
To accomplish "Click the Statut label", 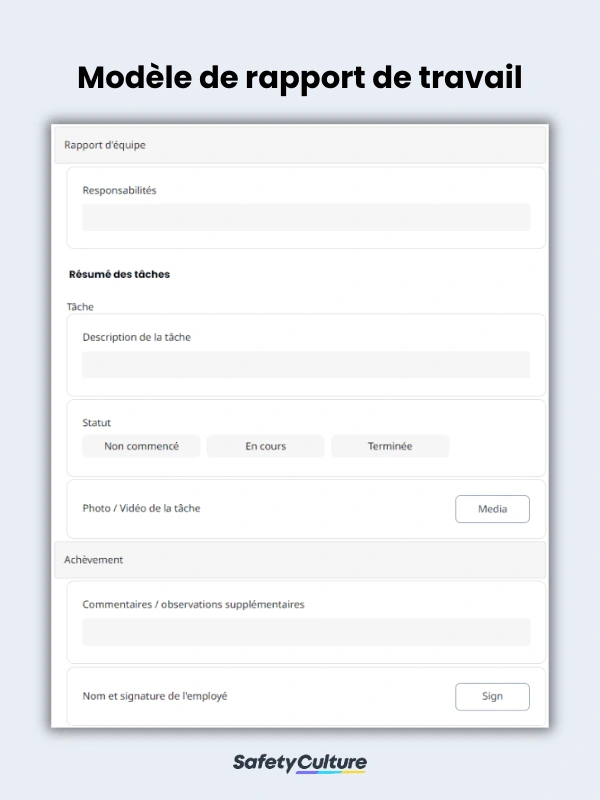I will coord(96,422).
